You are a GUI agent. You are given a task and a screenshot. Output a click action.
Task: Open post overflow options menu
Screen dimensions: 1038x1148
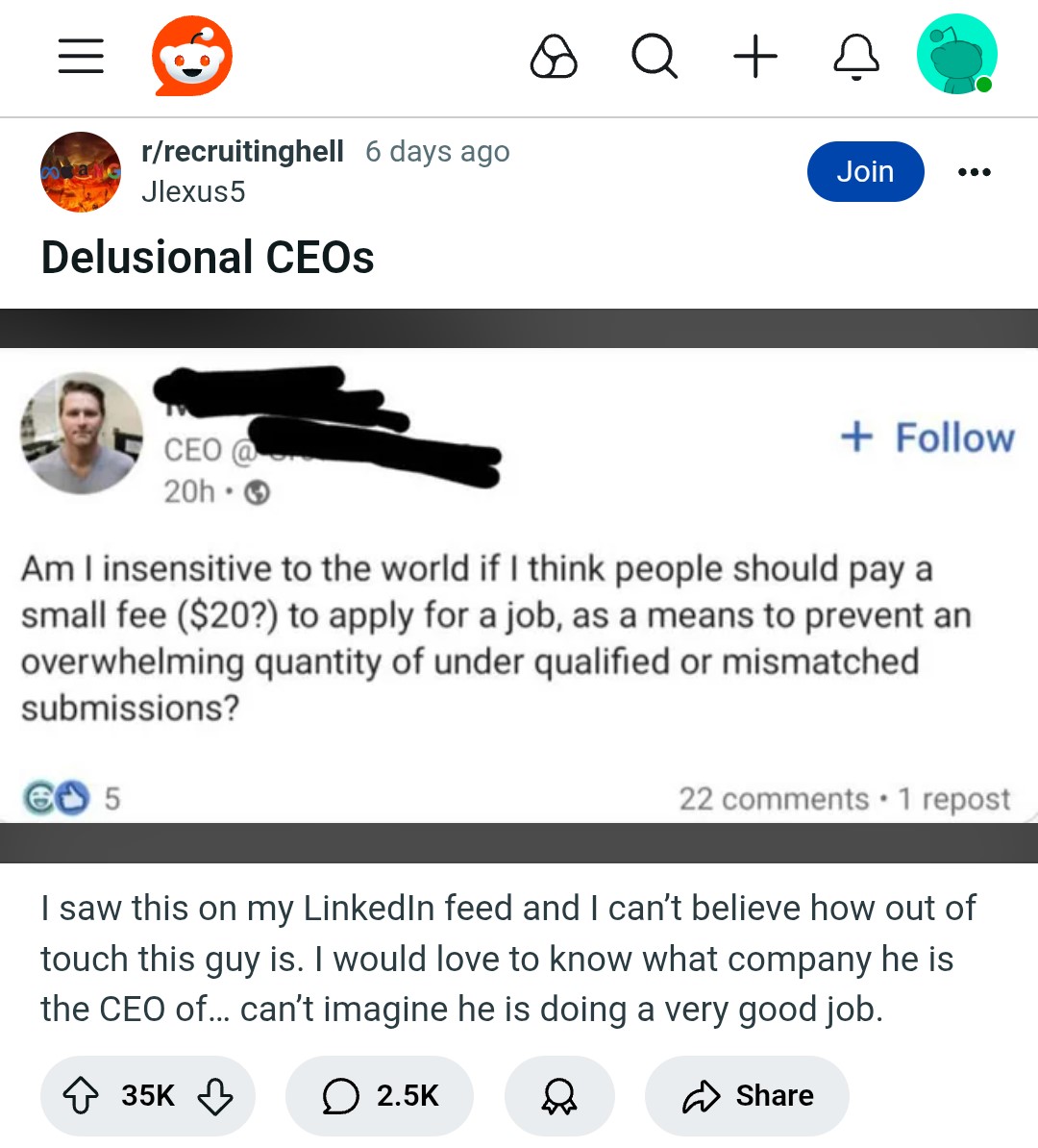pyautogui.click(x=975, y=172)
